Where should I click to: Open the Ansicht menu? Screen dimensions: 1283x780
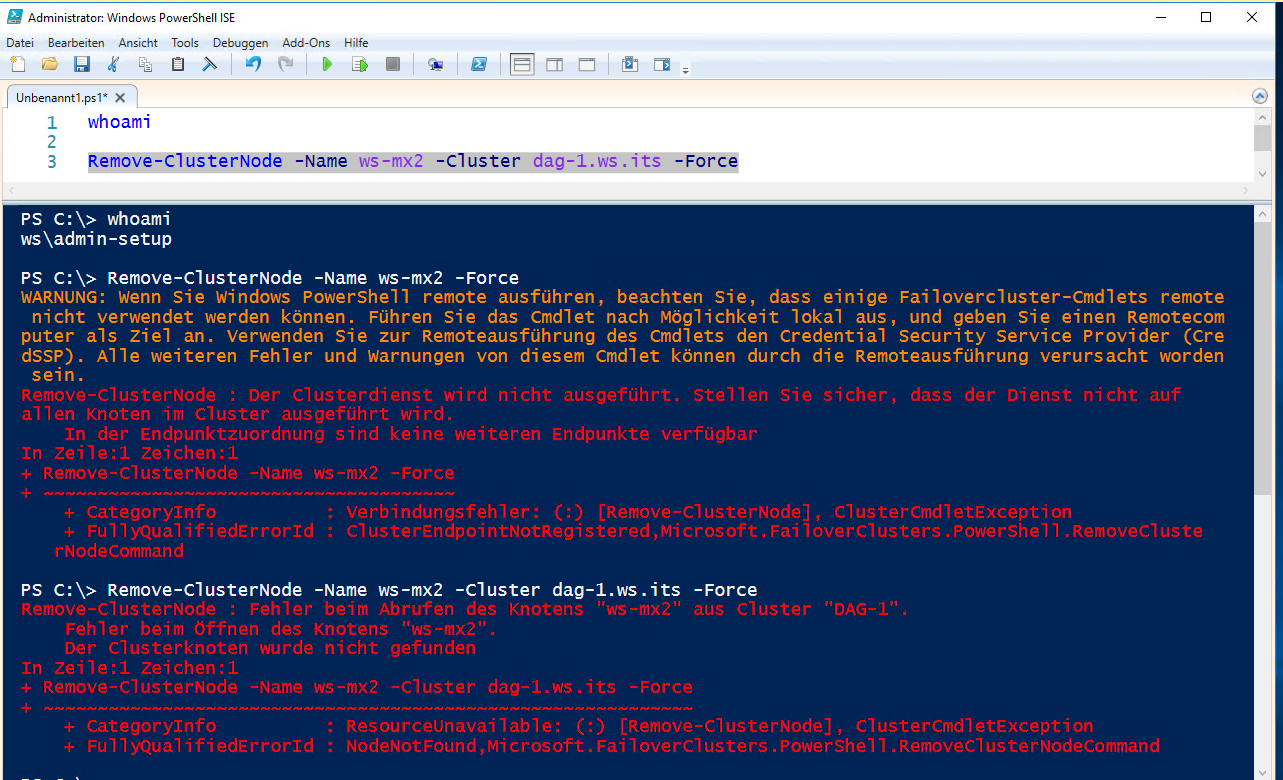click(138, 43)
